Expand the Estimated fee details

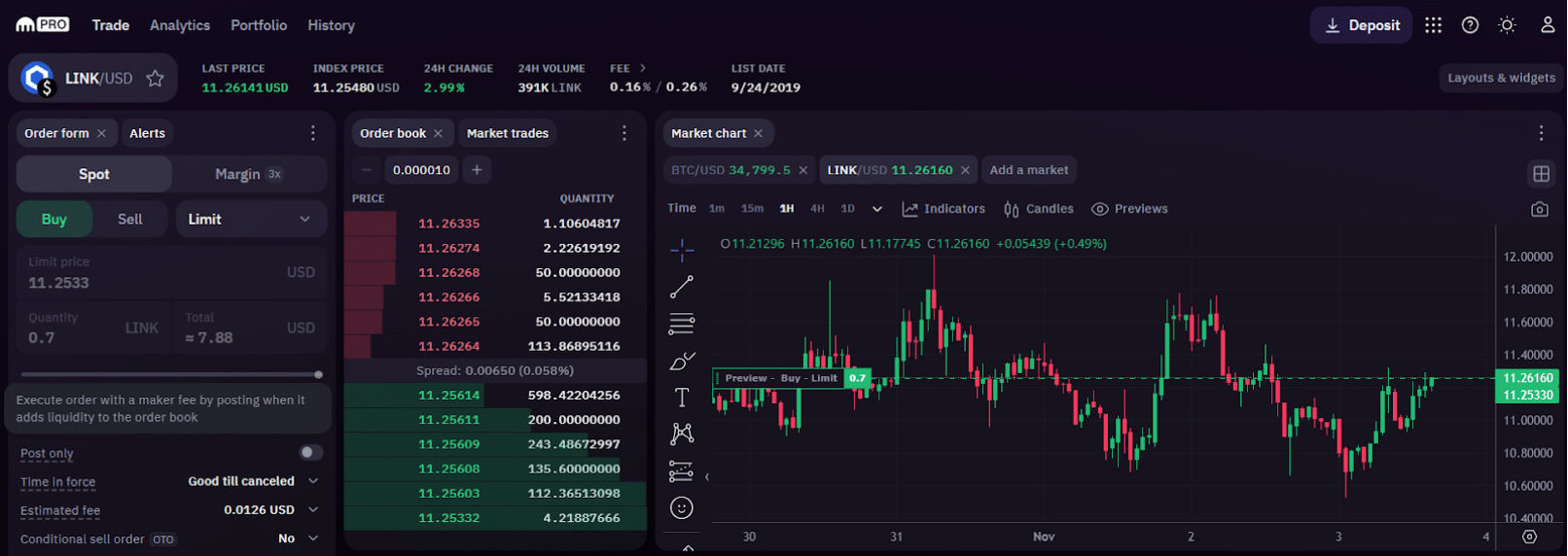pyautogui.click(x=313, y=509)
